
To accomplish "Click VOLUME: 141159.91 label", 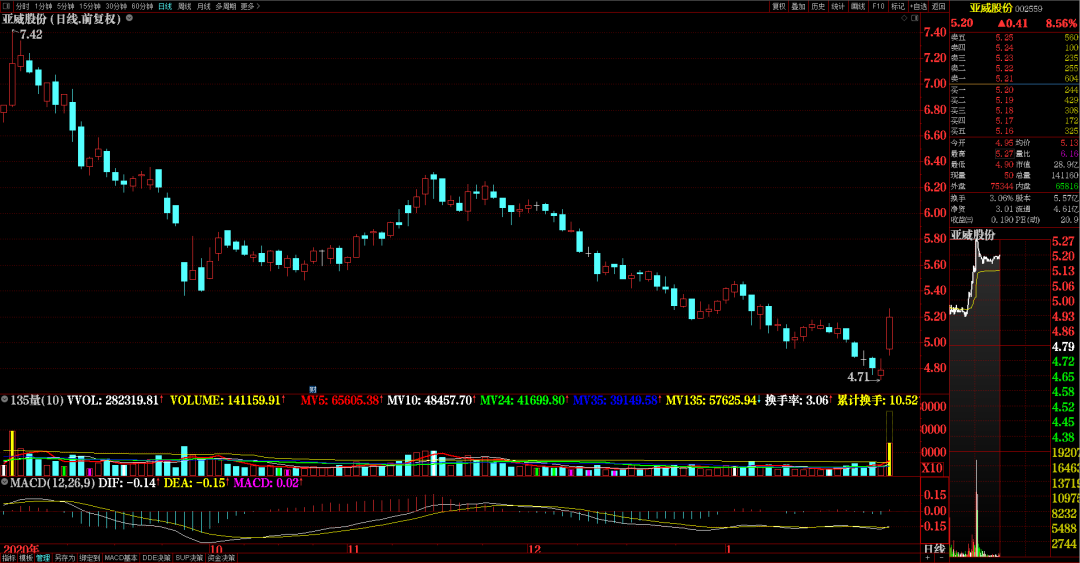I will tap(225, 400).
